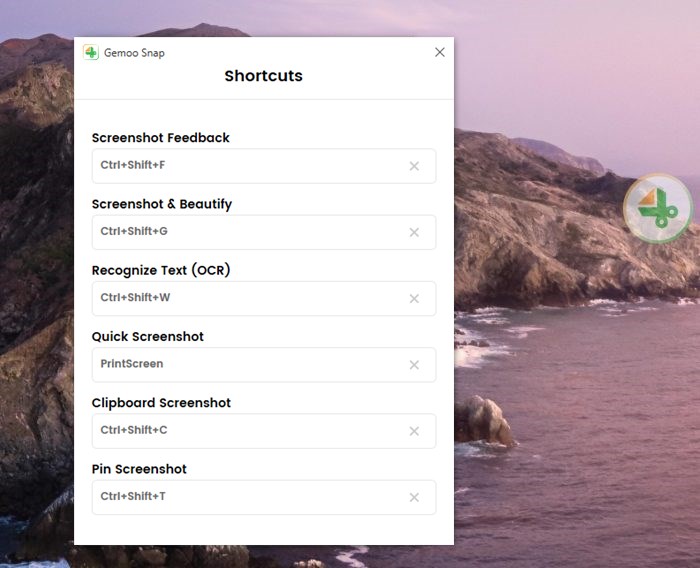
Task: Edit the Ctrl+Shift+G shortcut field
Action: [264, 232]
